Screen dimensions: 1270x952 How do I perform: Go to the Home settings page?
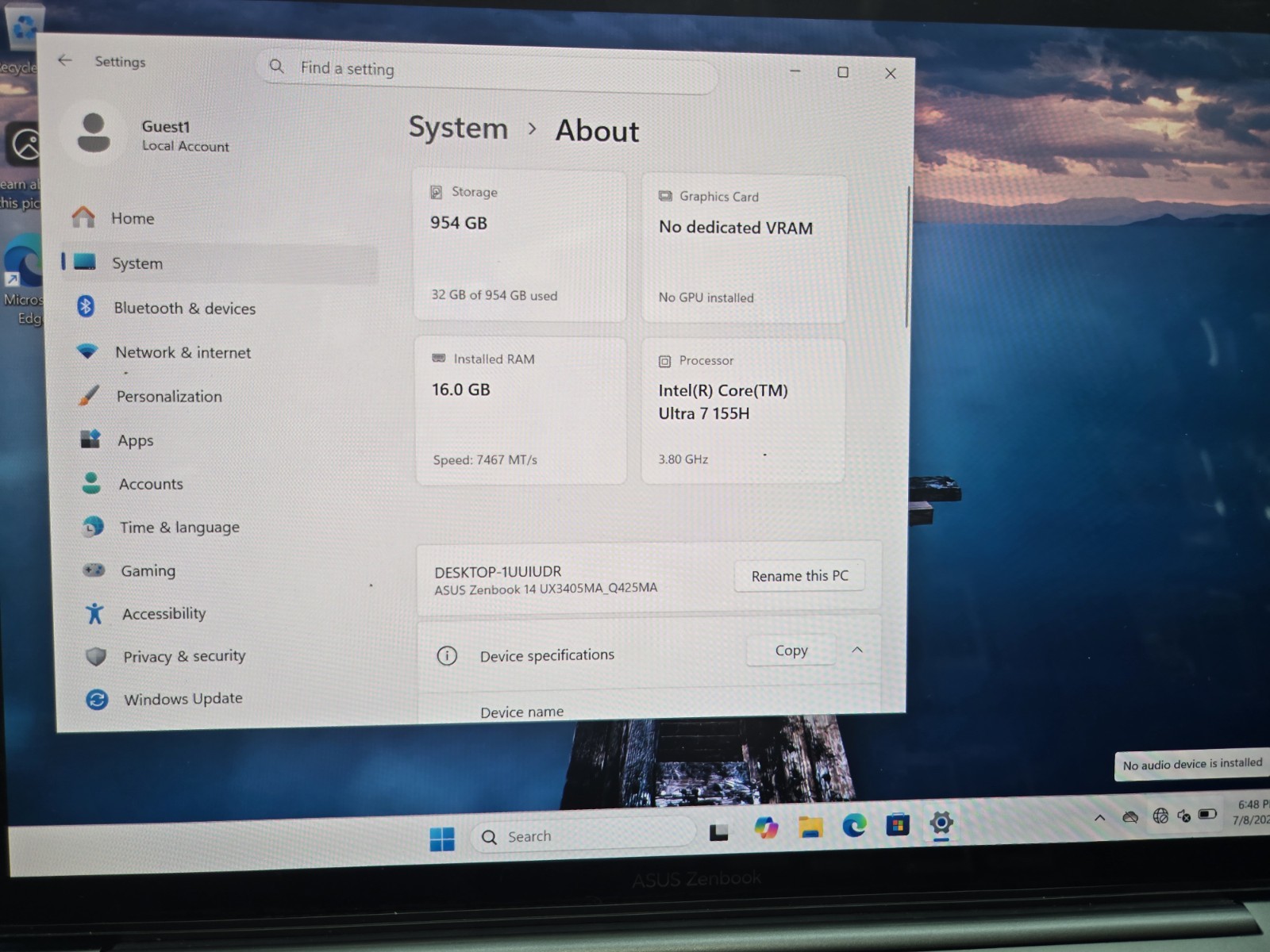click(x=133, y=218)
